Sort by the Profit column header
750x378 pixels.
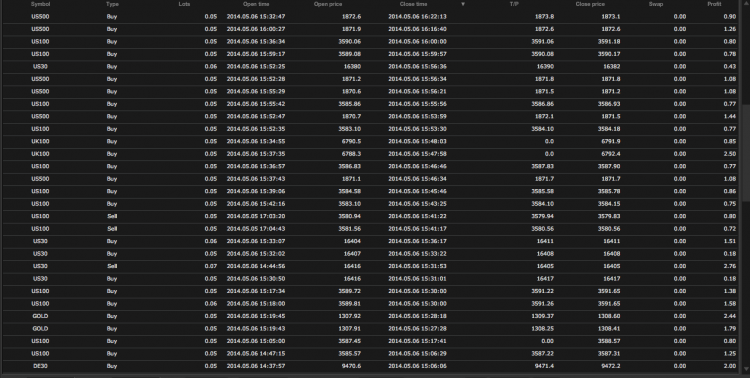[x=714, y=4]
